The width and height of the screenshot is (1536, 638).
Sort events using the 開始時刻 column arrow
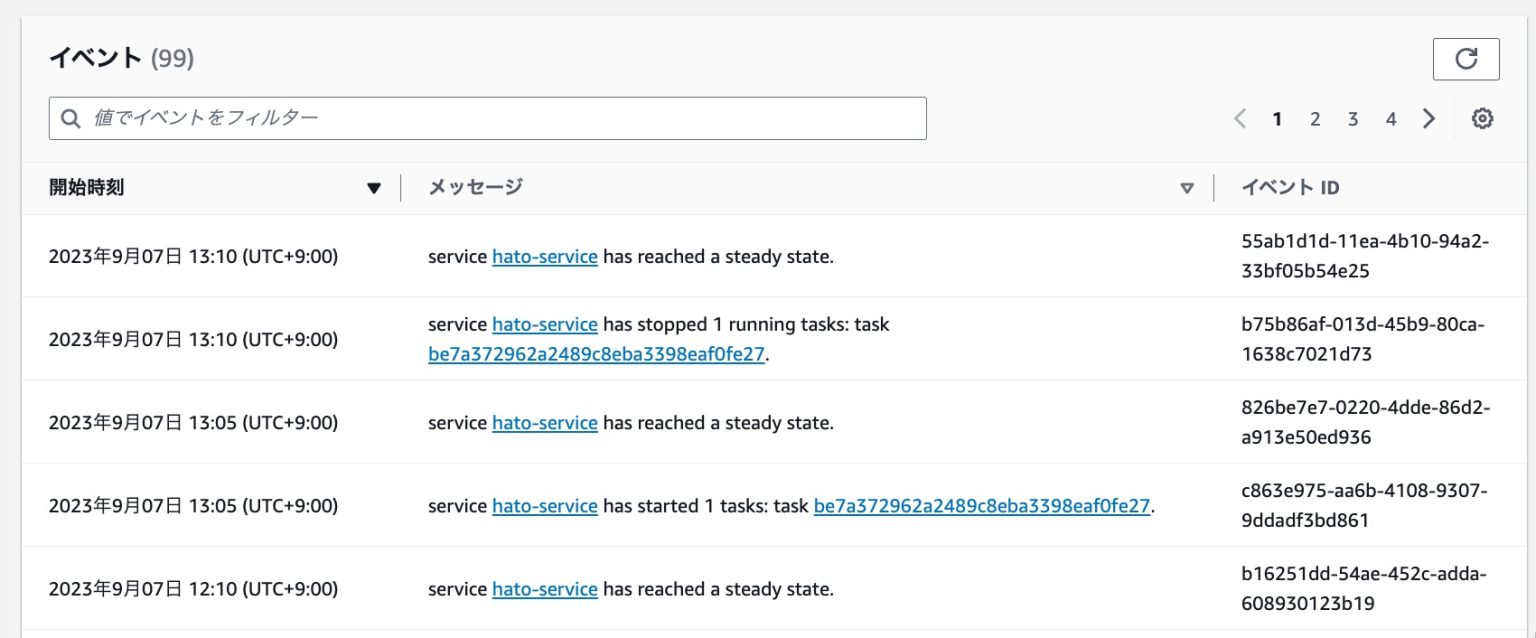[374, 187]
